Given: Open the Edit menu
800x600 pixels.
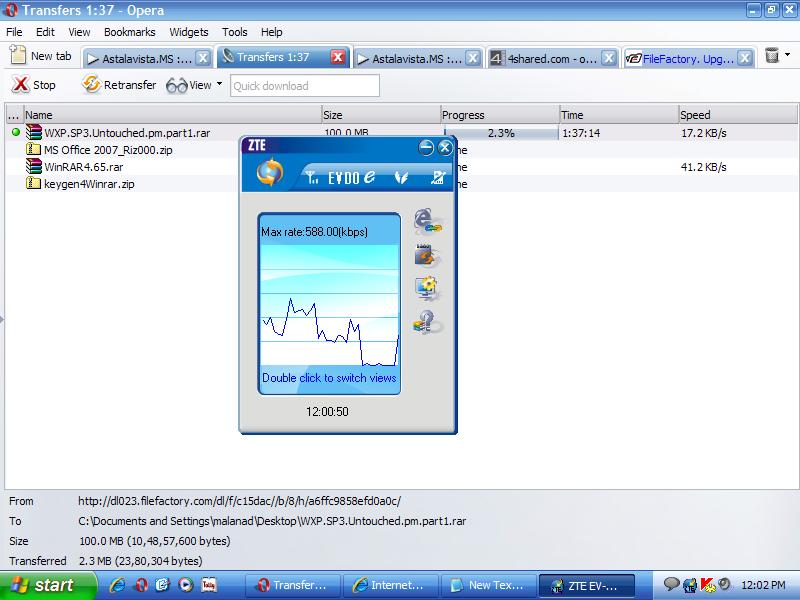Looking at the screenshot, I should pos(45,32).
